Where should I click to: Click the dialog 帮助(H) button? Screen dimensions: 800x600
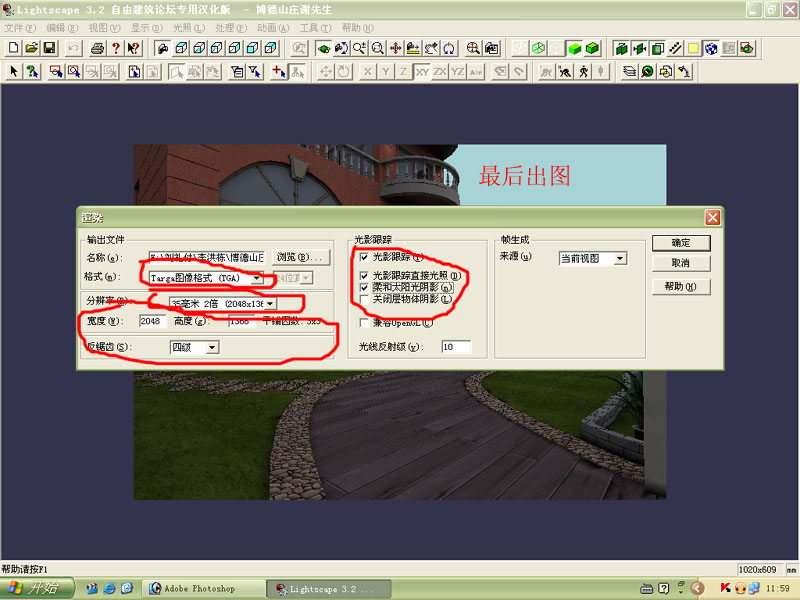(681, 287)
